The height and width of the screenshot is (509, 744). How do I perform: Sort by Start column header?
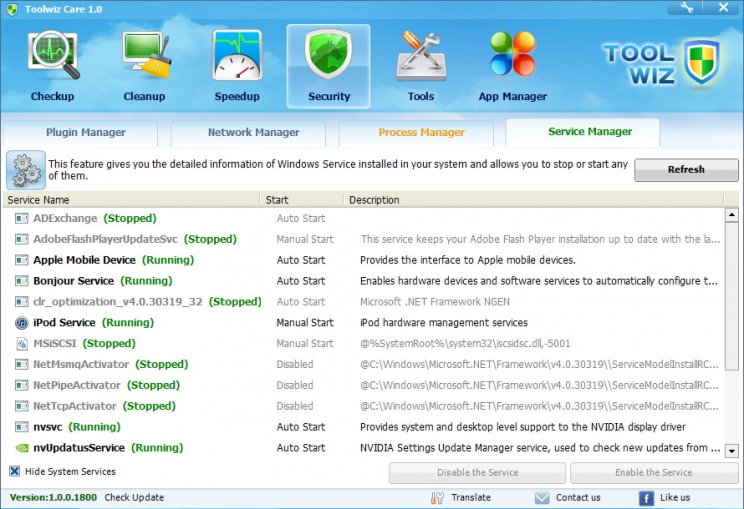pyautogui.click(x=302, y=200)
